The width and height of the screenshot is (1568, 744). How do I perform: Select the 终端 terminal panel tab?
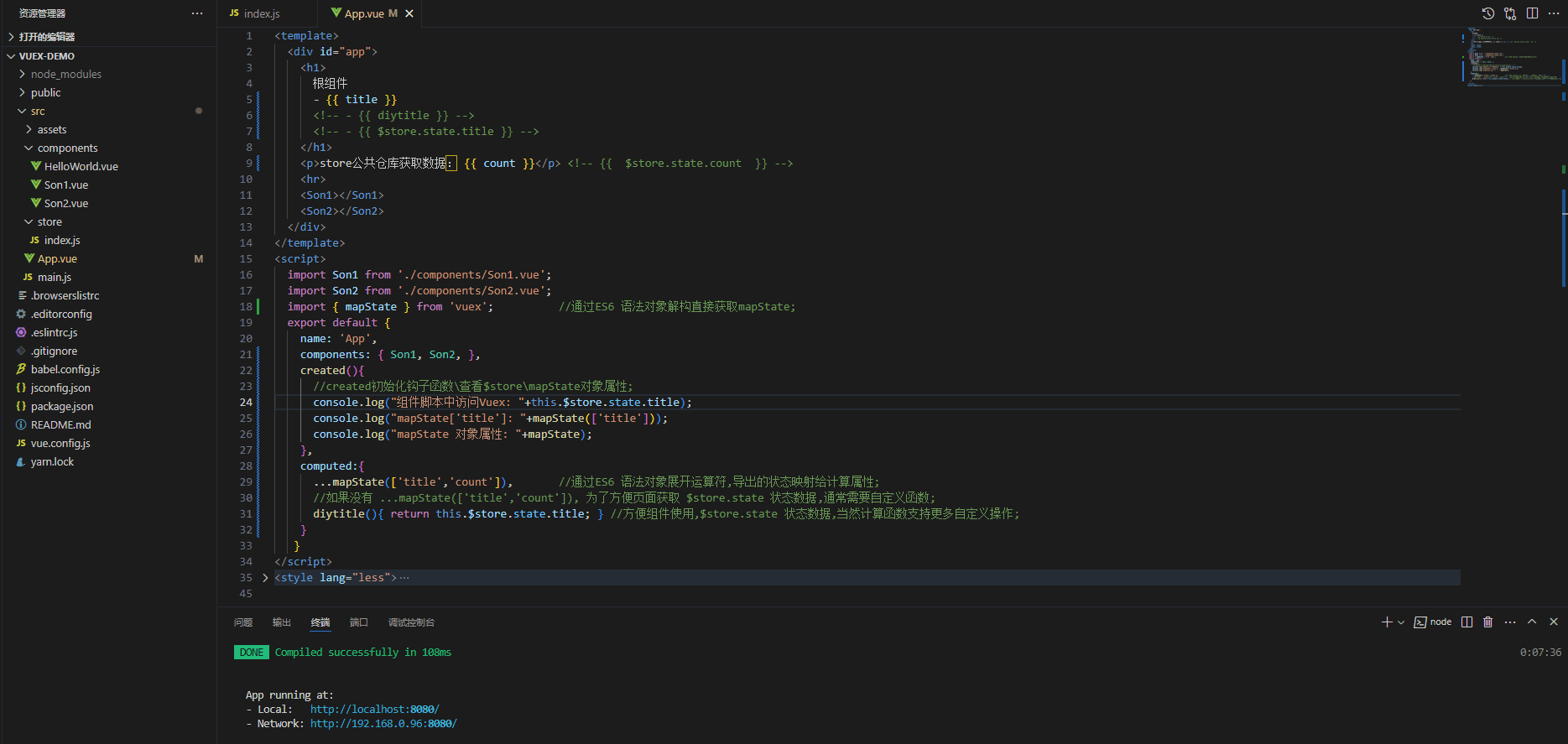[x=320, y=622]
